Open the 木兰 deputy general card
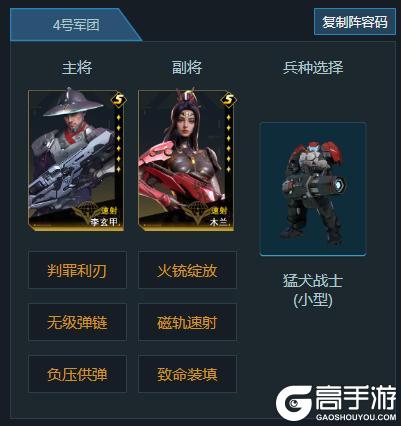Viewport: 401px width, 426px height. click(x=186, y=161)
